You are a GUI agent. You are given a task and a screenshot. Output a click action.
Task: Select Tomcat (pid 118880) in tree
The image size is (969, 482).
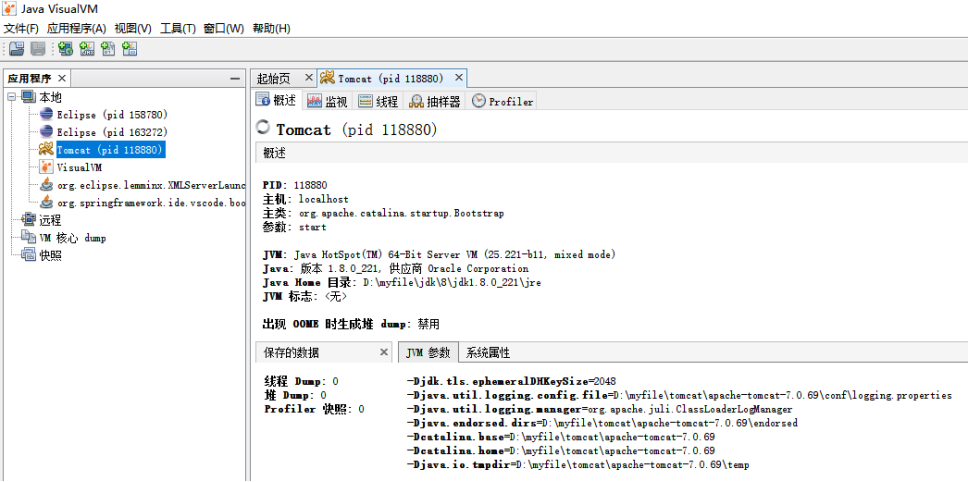point(110,150)
